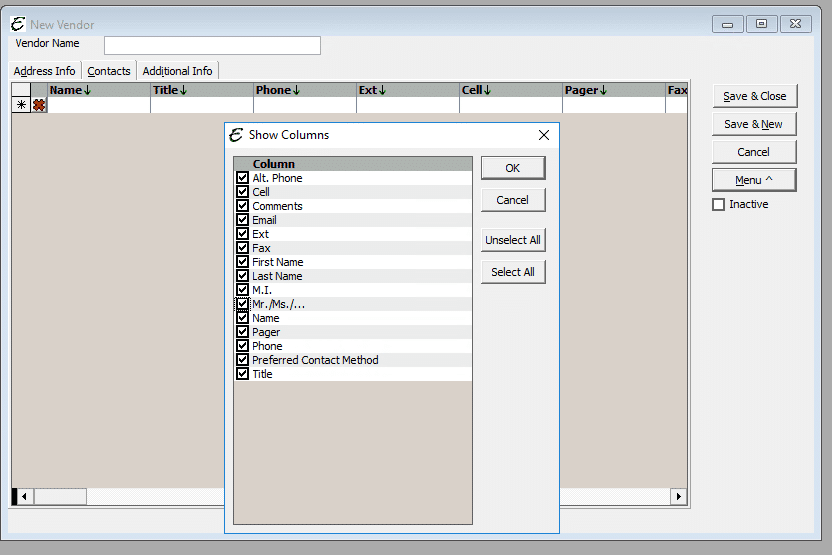The height and width of the screenshot is (555, 832).
Task: Uncheck the Phone column checkbox
Action: [242, 345]
